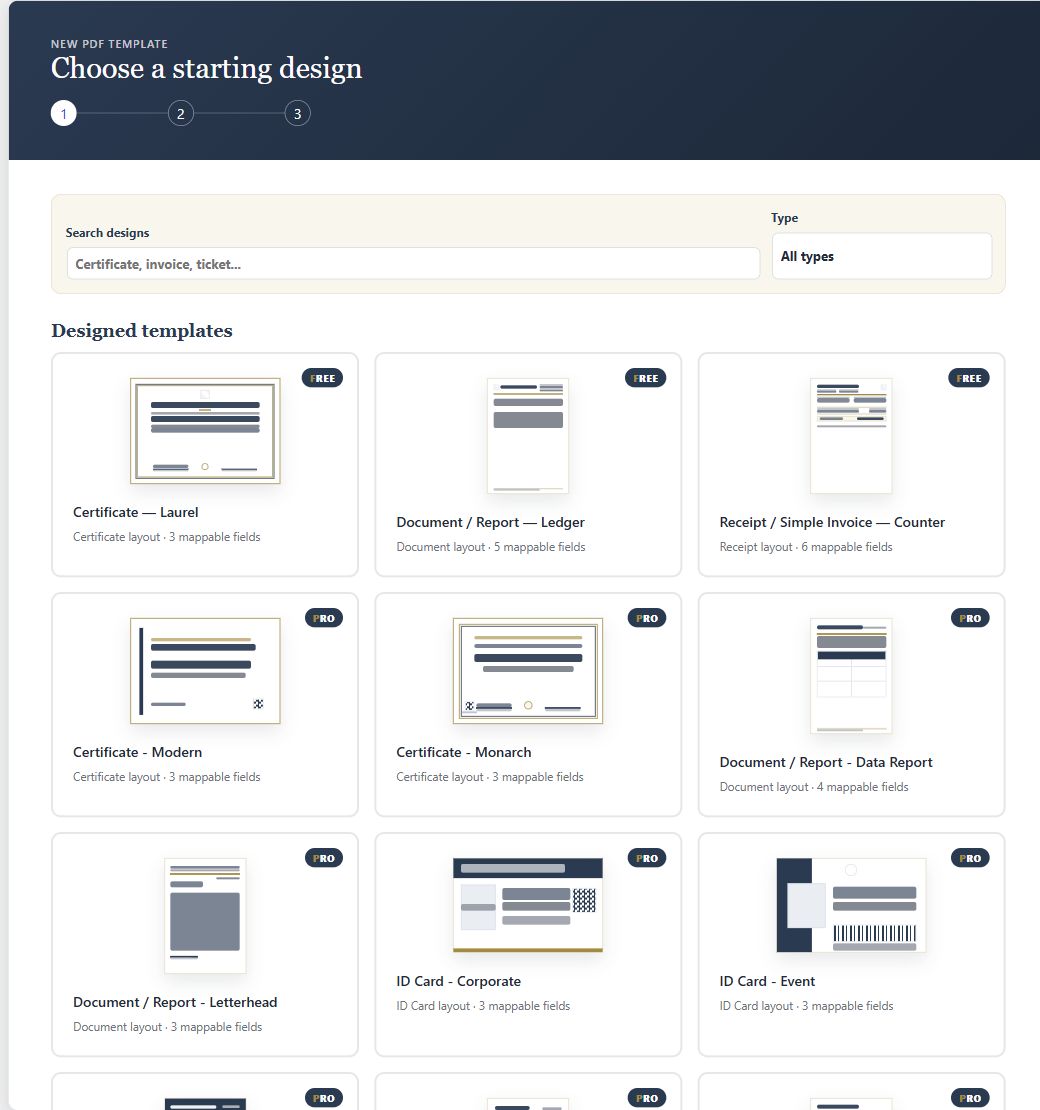Click the "Certificate - Modern" title

point(137,752)
